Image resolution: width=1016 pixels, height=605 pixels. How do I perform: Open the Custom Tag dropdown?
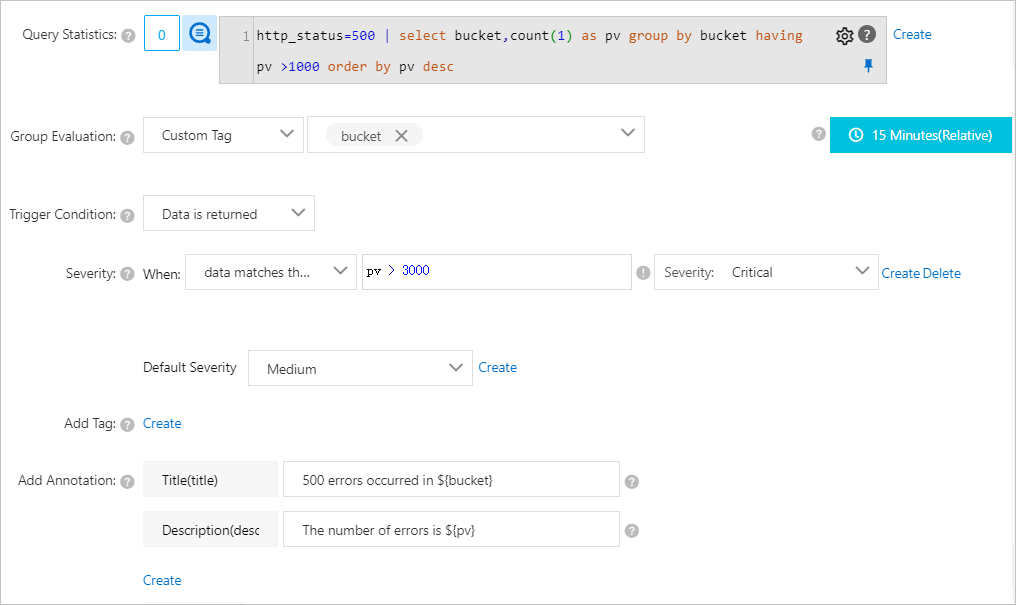point(224,135)
